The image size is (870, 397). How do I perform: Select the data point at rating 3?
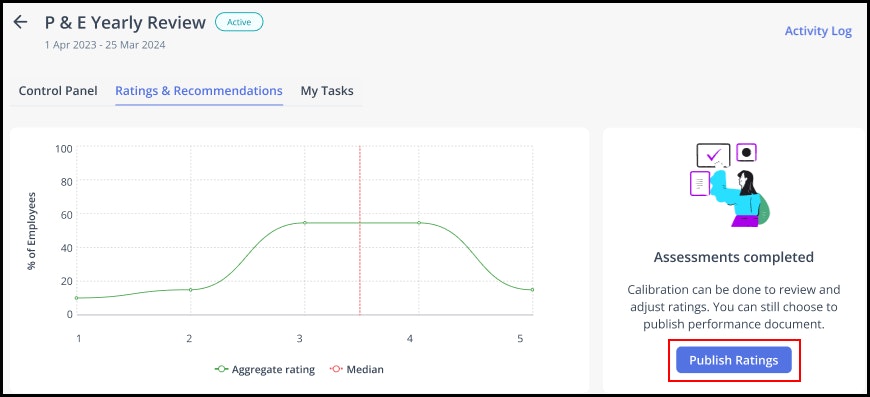305,223
